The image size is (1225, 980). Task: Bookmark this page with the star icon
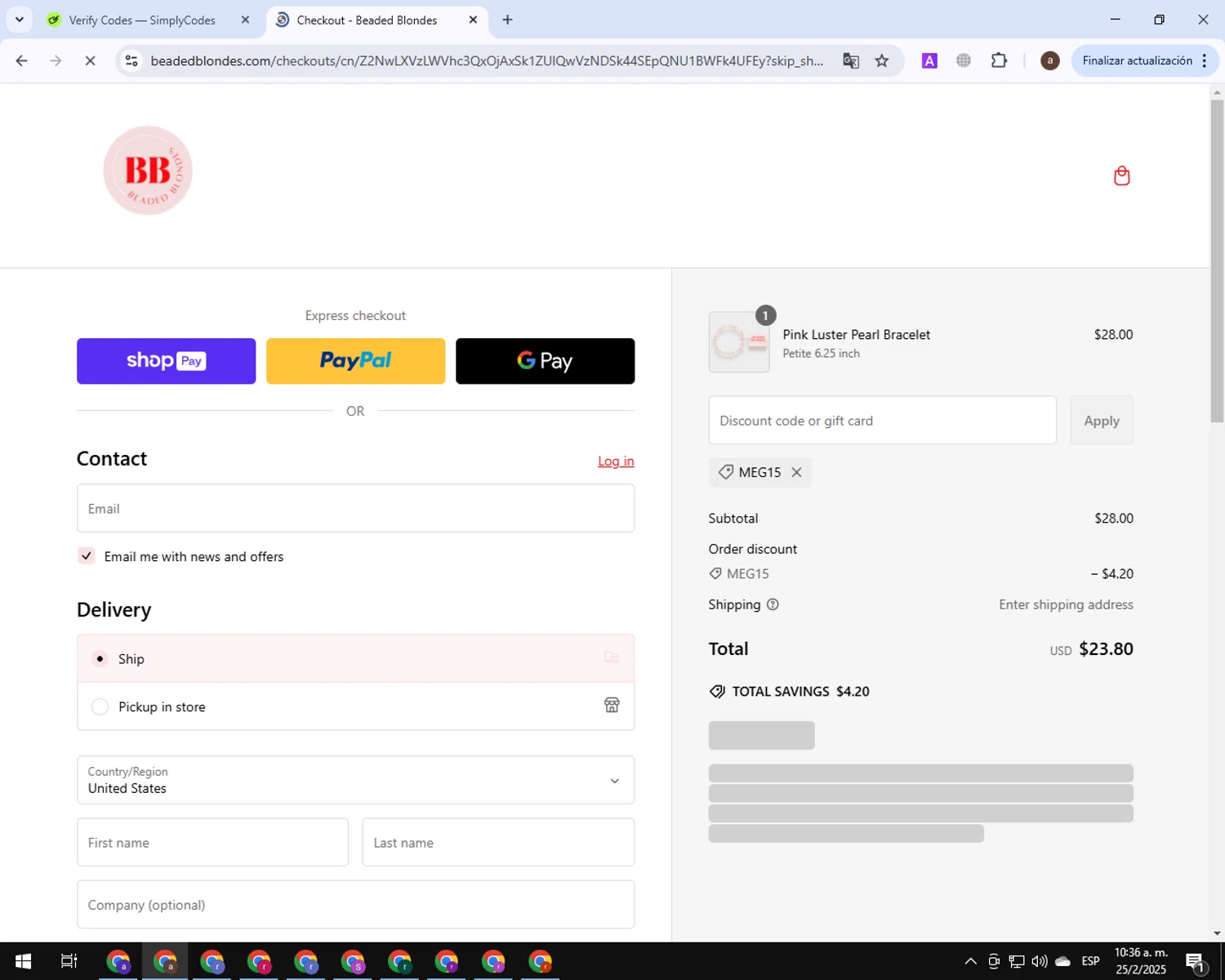coord(882,60)
